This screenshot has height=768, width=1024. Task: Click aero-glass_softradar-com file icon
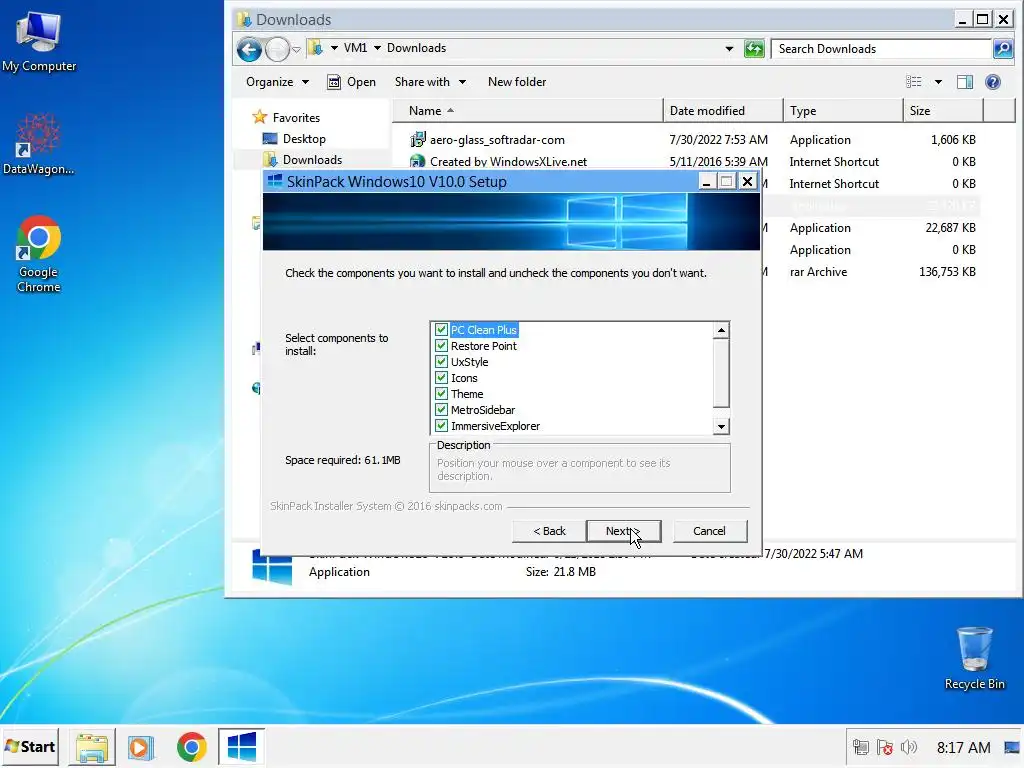pyautogui.click(x=417, y=140)
